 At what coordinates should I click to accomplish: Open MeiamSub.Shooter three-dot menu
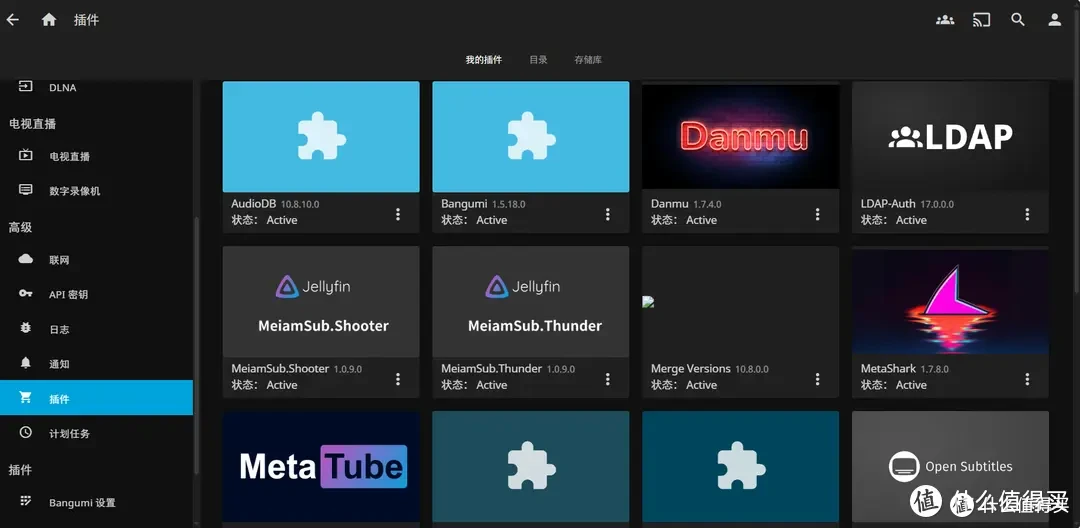pyautogui.click(x=397, y=379)
